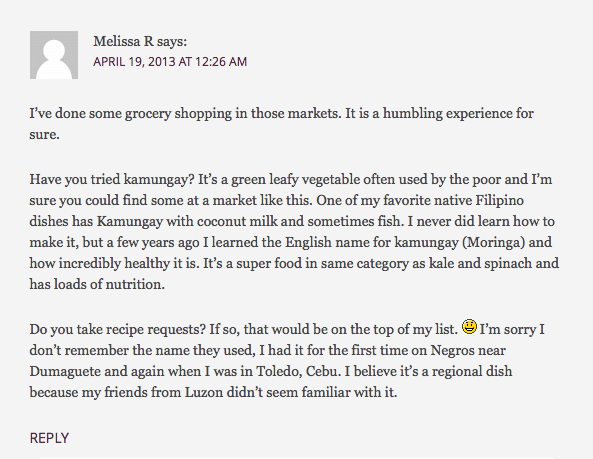Screen dimensions: 593x459
Task: Click the yellow smiley face emoticon
Action: point(469,327)
